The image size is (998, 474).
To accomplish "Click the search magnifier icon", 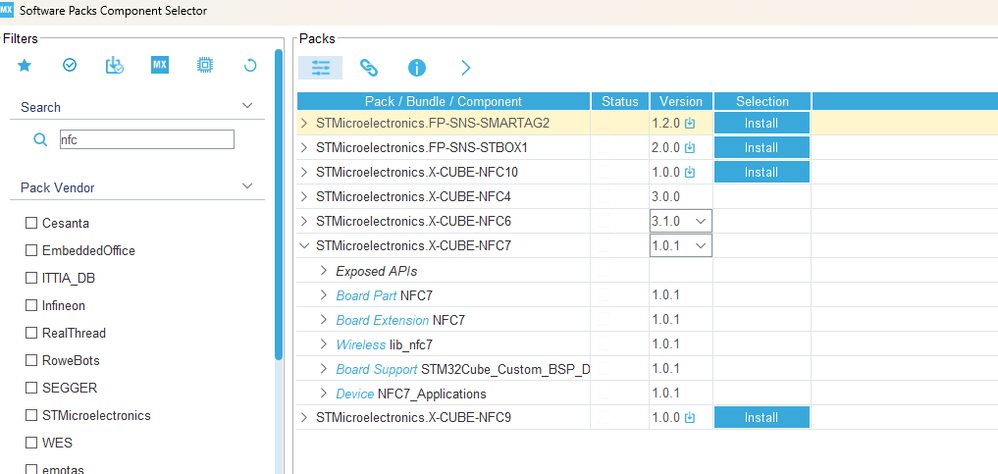I will click(x=40, y=140).
